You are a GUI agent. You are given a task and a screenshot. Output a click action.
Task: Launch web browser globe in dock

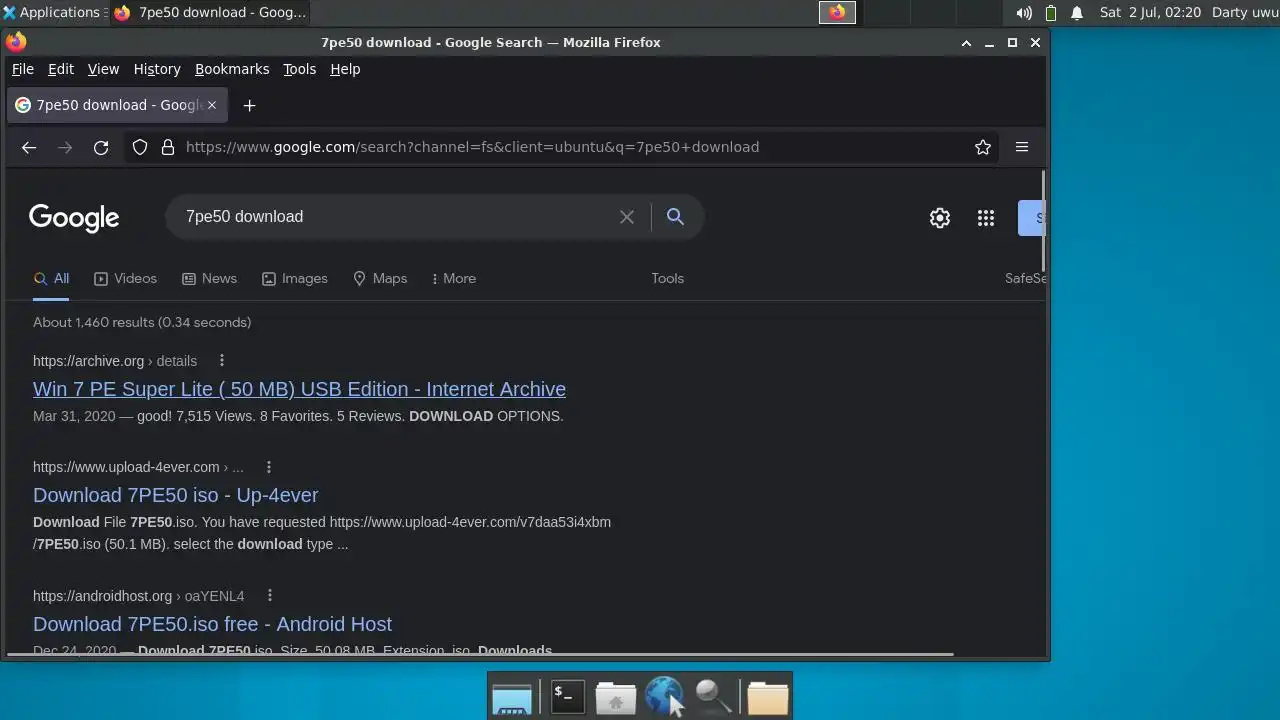664,697
